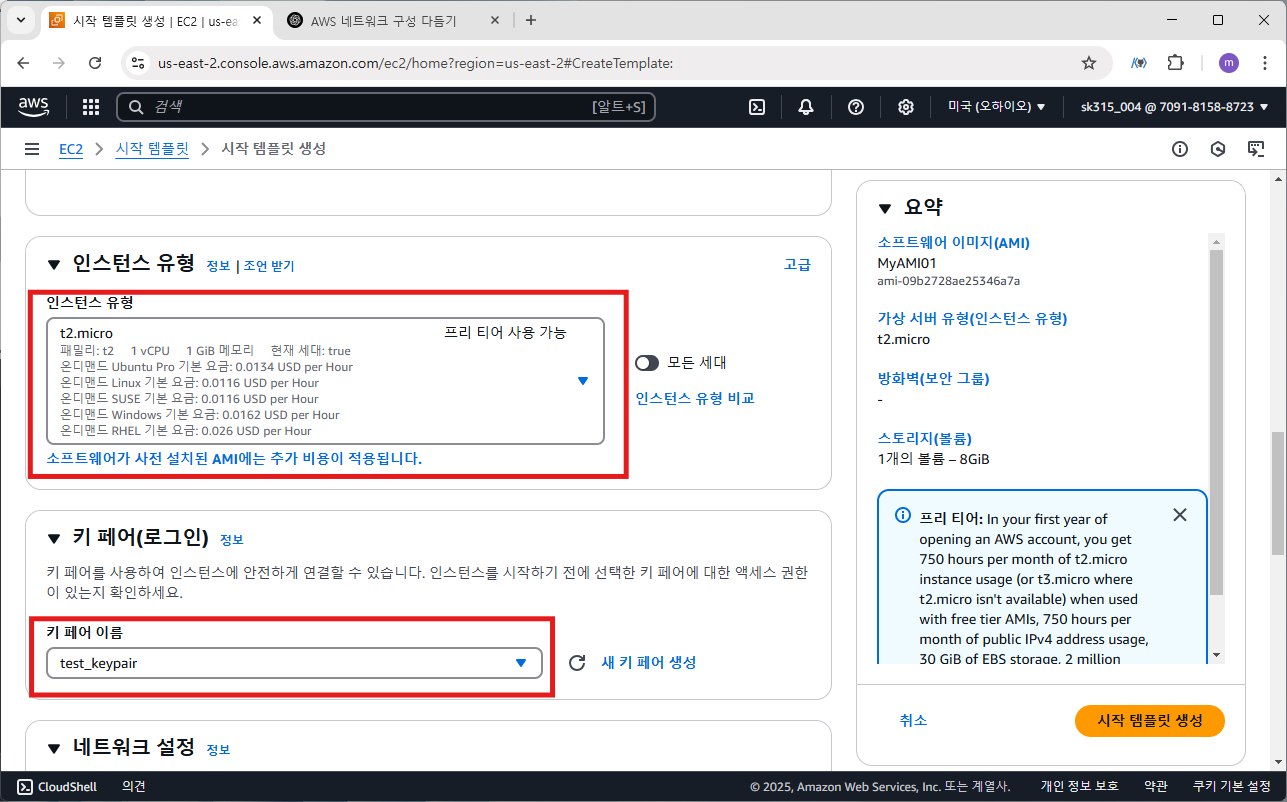1287x802 pixels.
Task: Close the EC2 launch template browser tab
Action: (x=258, y=20)
